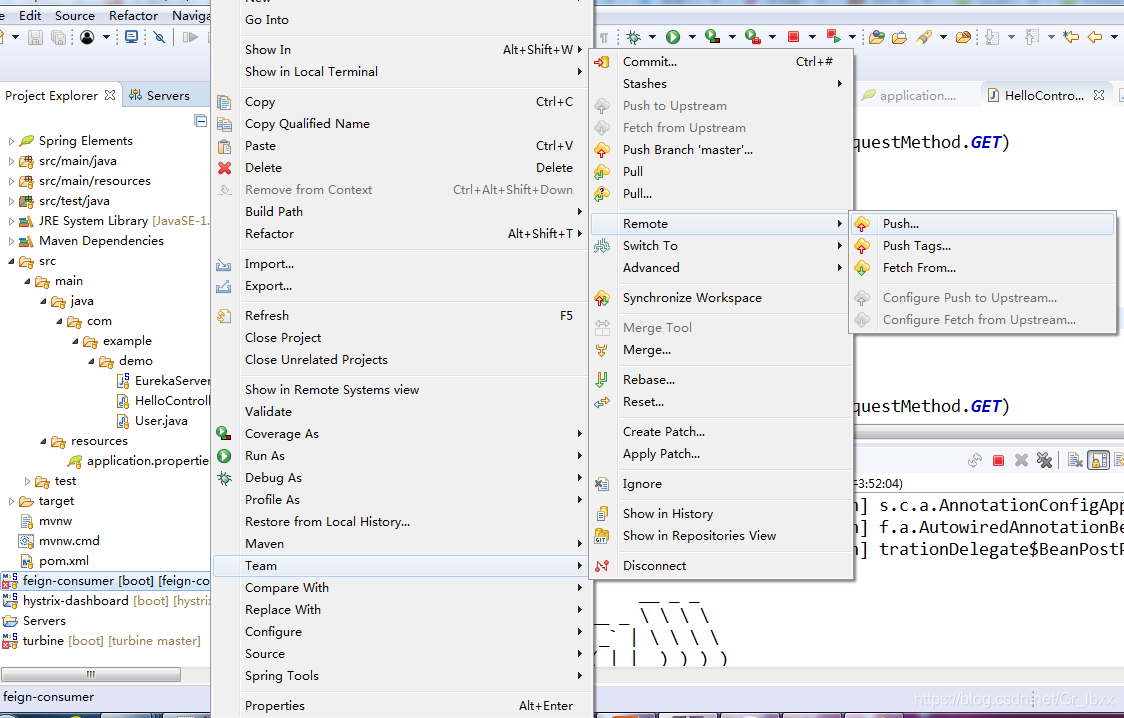
Task: Expand the test folder node
Action: coord(27,482)
